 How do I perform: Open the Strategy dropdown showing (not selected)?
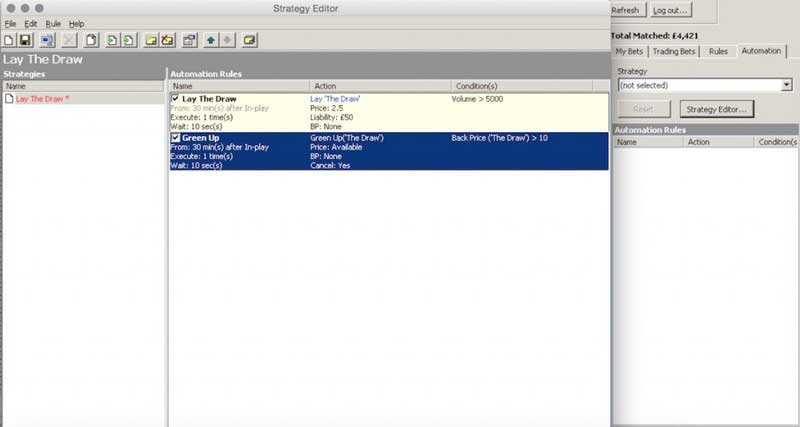point(705,85)
